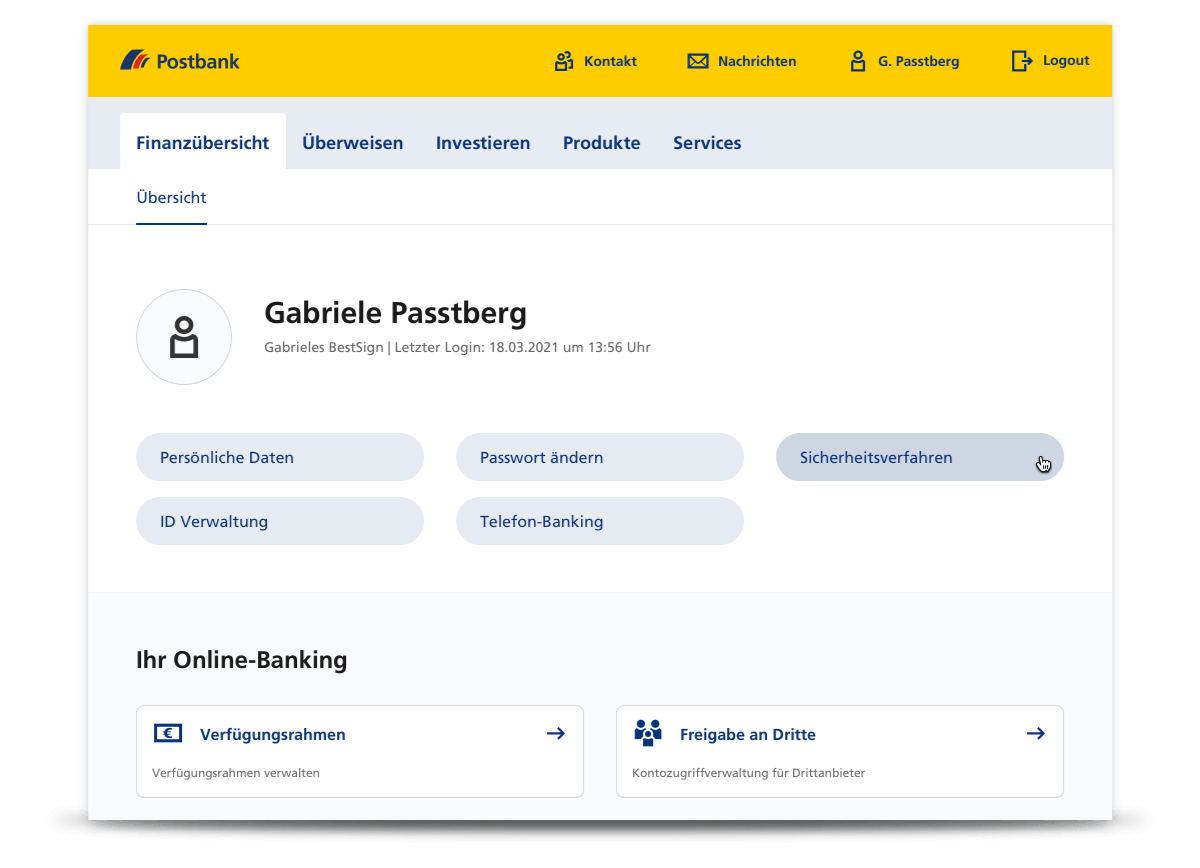The image size is (1200, 868).
Task: Click 'Verfügungsrahmen verwalten' description
Action: tap(236, 773)
